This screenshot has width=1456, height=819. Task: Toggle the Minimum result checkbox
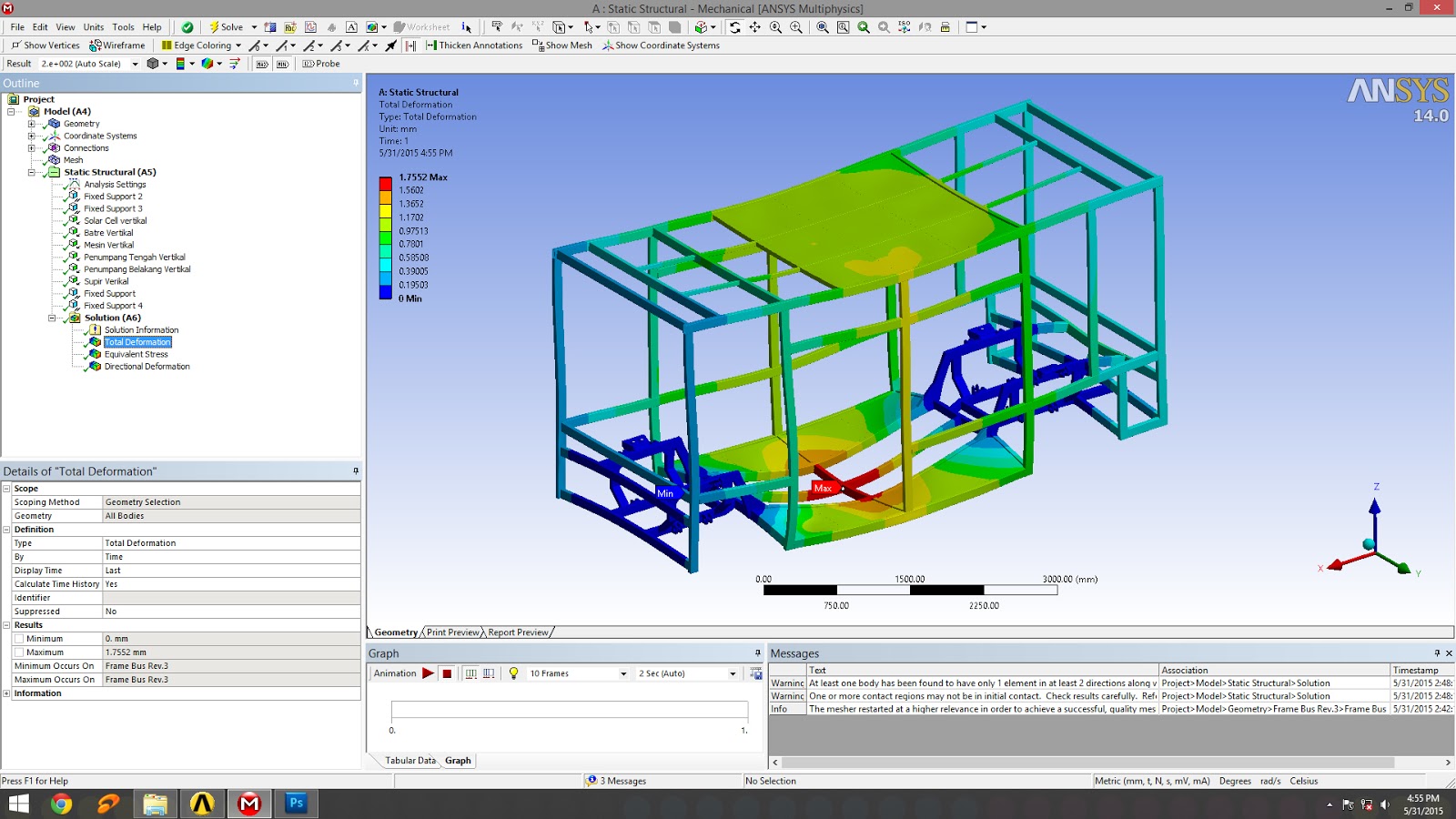click(19, 639)
